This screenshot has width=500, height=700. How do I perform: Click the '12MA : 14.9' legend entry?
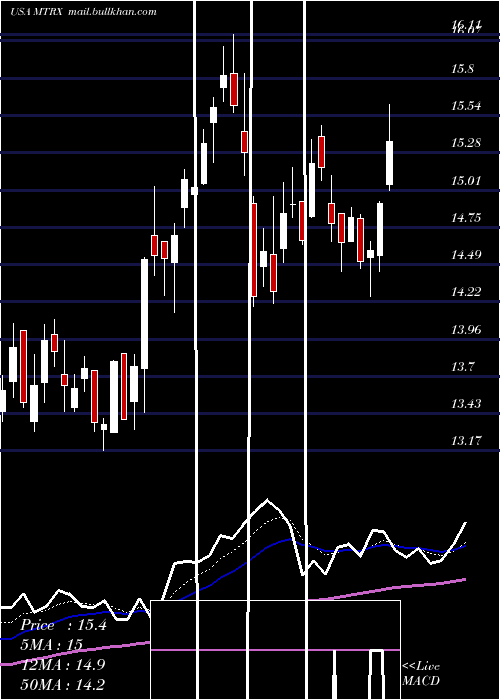(63, 665)
